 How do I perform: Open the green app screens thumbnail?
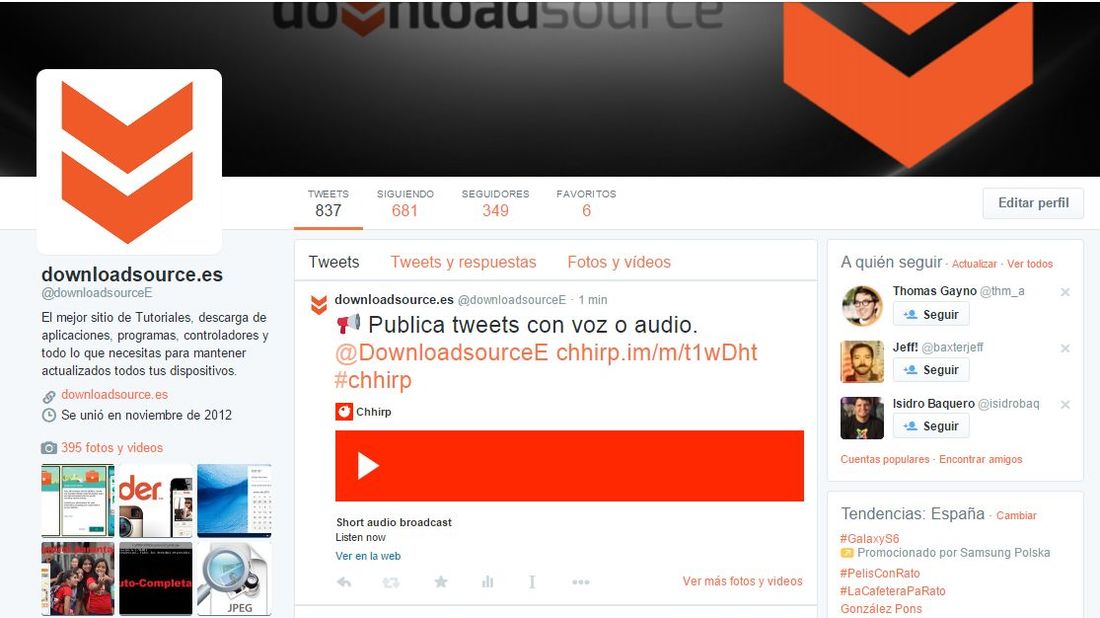(78, 501)
